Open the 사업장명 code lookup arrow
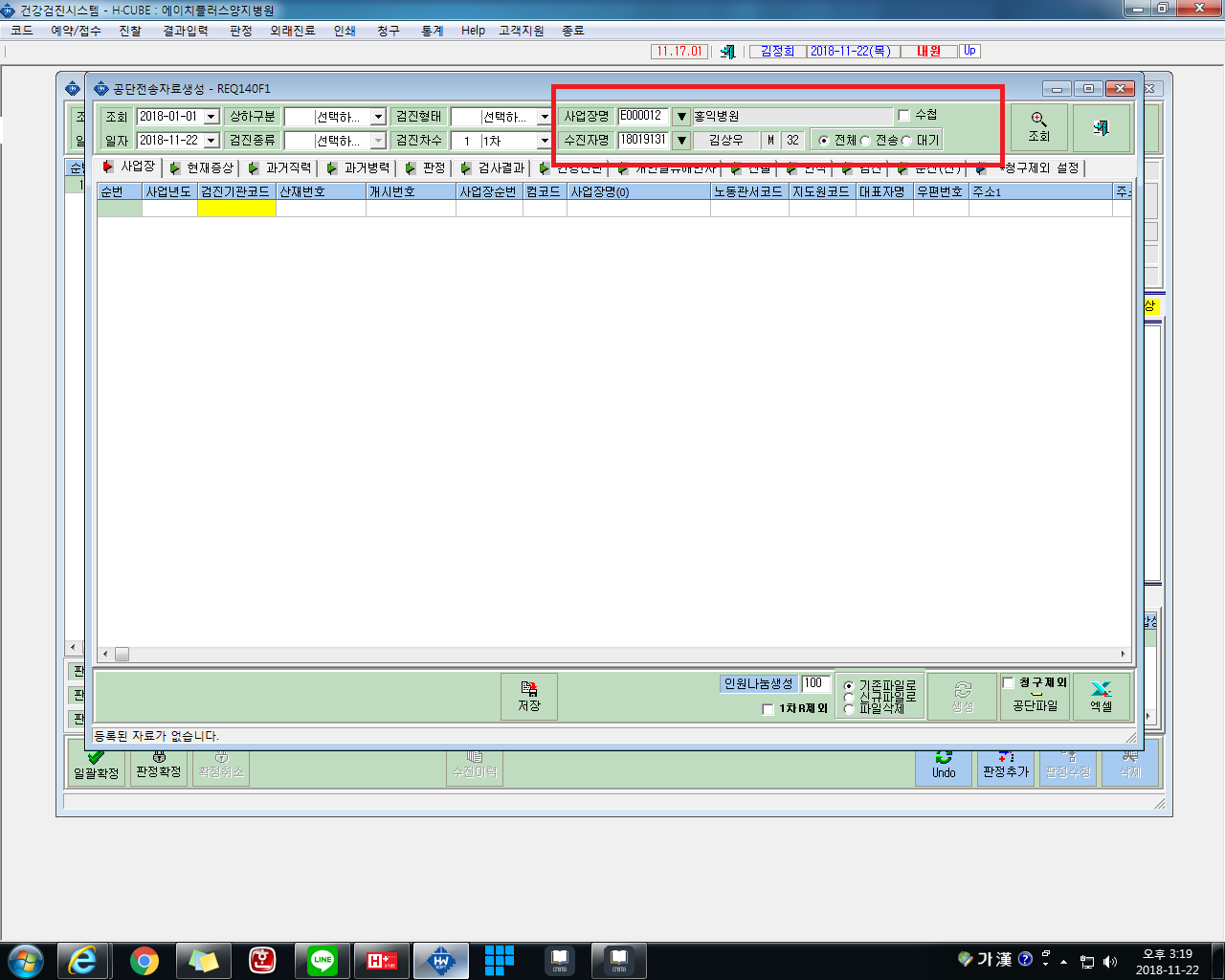Screen dimensions: 1225x980 click(681, 117)
